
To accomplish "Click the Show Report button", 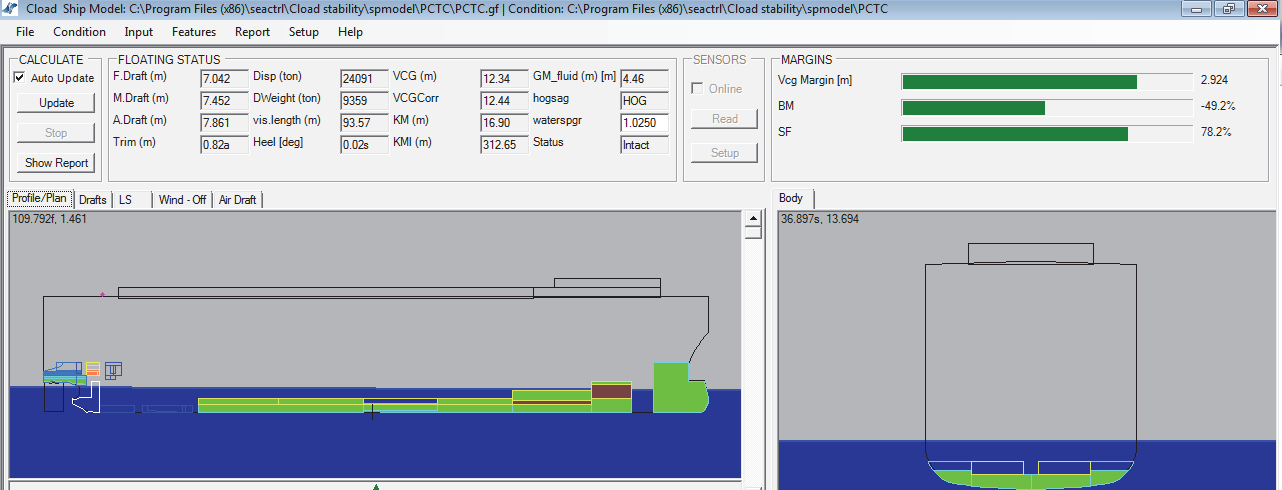I will [56, 163].
